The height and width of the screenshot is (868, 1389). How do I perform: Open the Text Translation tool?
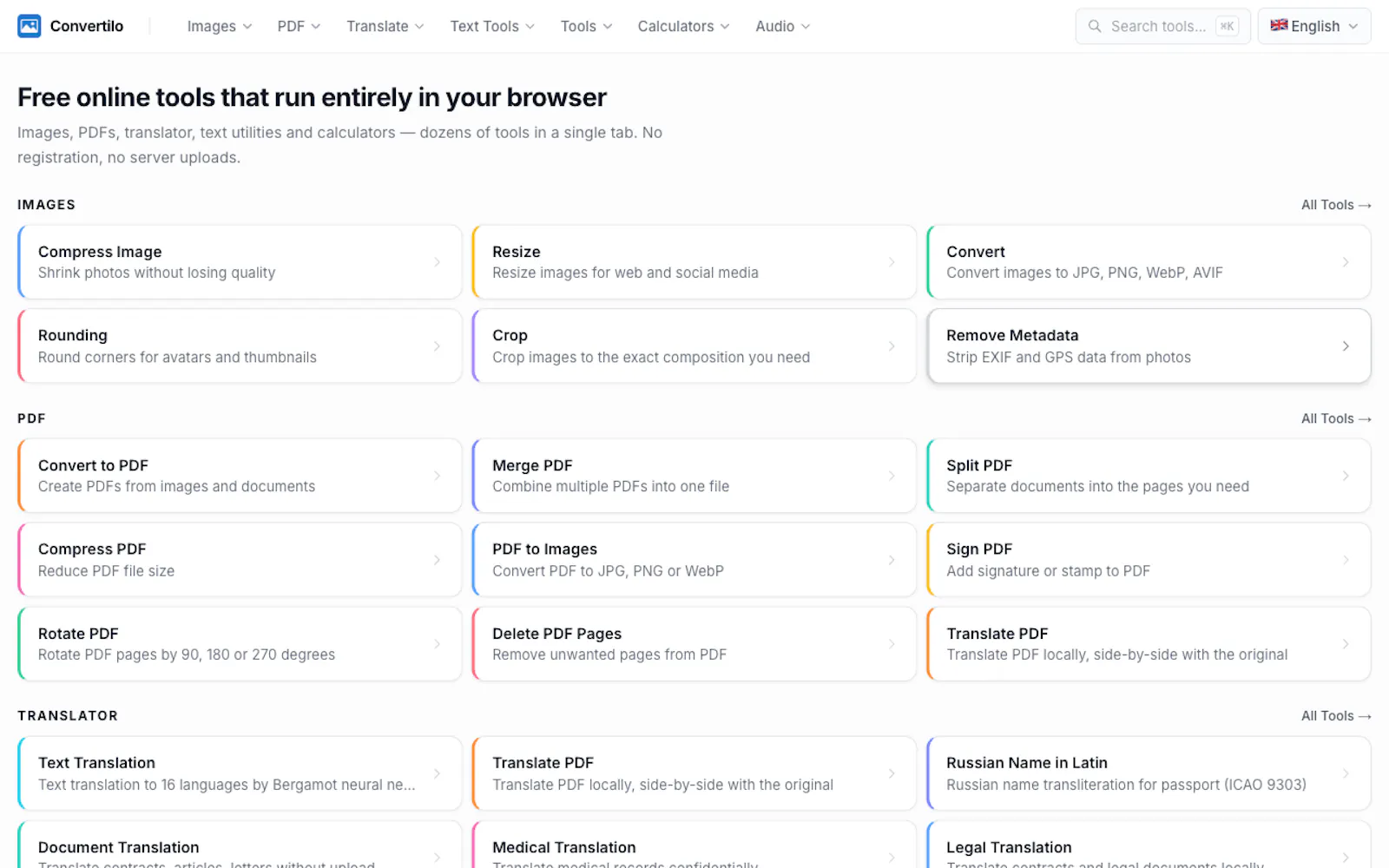[x=240, y=773]
